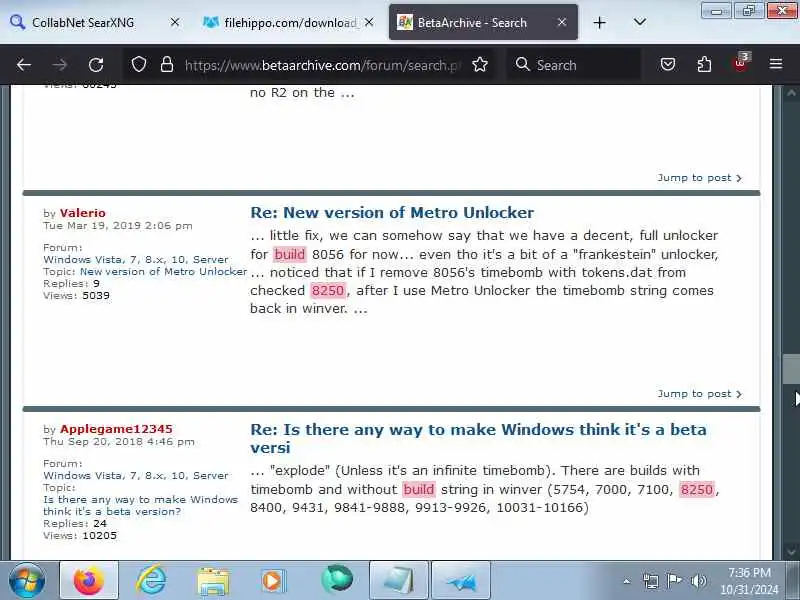The height and width of the screenshot is (600, 800).
Task: Show hidden system tray icons
Action: (x=627, y=581)
